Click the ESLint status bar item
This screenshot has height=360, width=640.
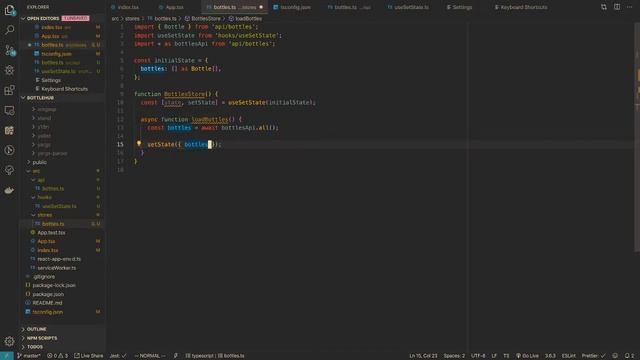coord(569,356)
